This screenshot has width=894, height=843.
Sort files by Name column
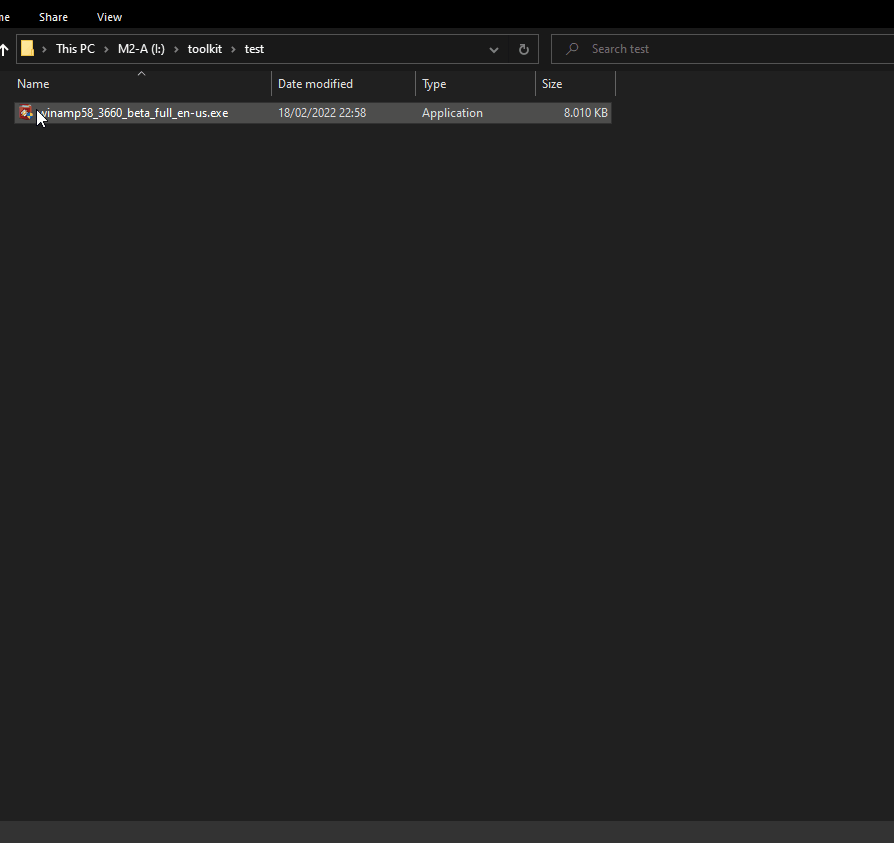(33, 84)
